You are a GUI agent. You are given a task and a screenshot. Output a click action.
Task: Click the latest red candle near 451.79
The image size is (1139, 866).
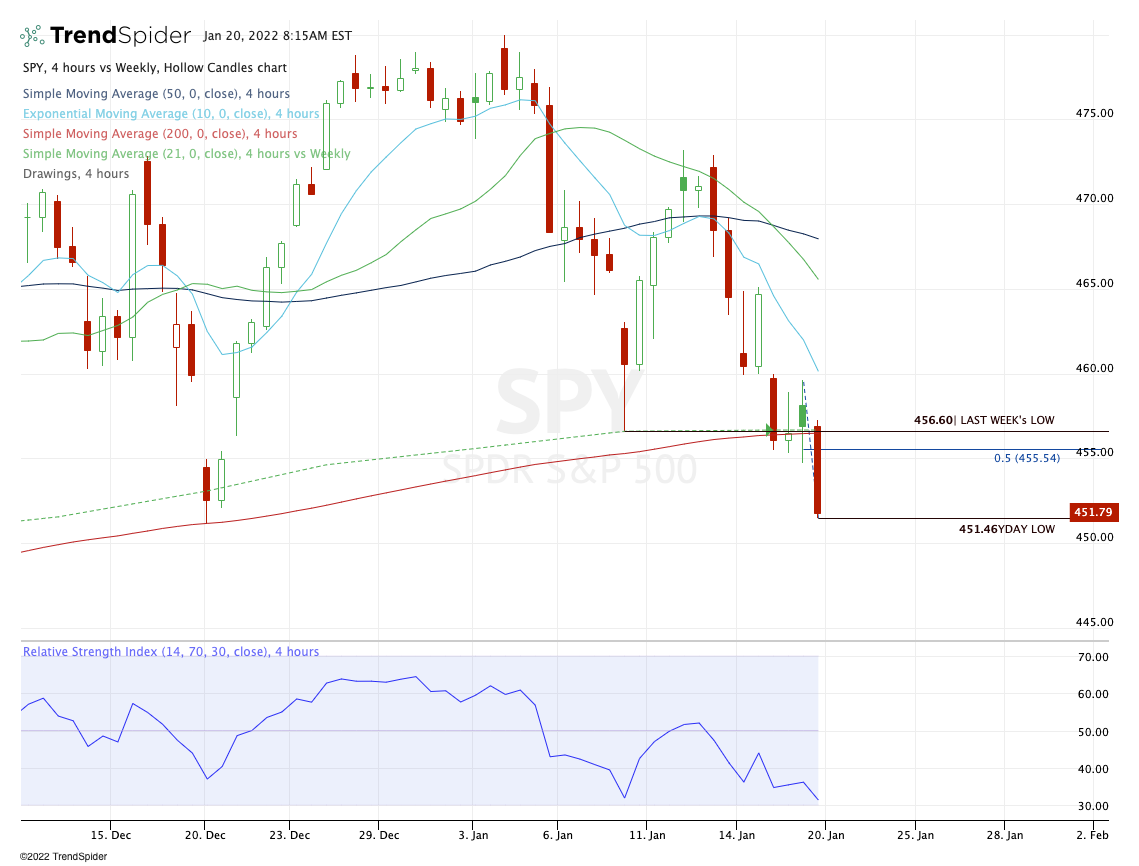point(817,469)
